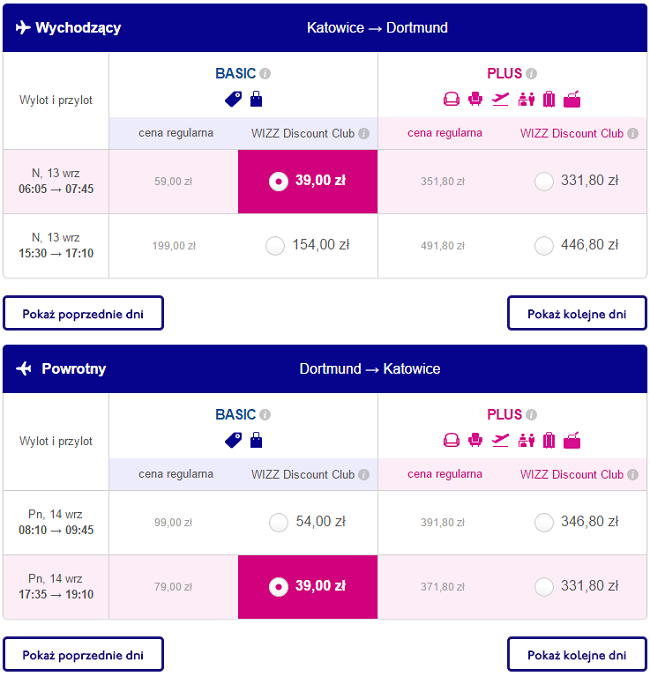Screen dimensions: 650x684
Task: Click the price tag icon under outbound BASIC
Action: click(233, 99)
